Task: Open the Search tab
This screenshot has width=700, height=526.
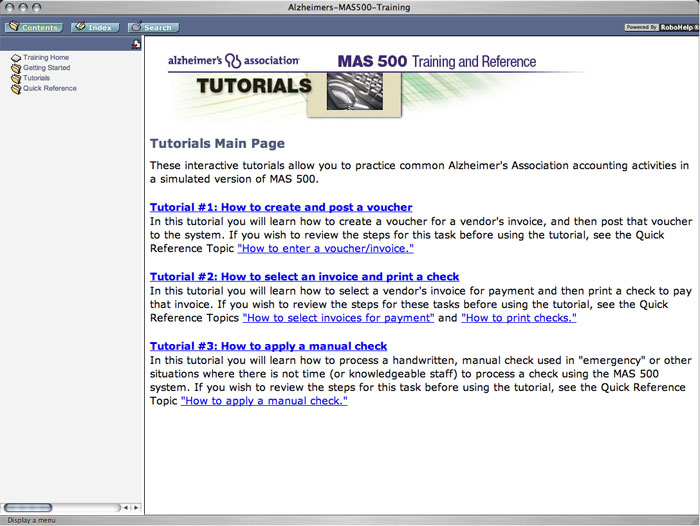Action: (152, 27)
